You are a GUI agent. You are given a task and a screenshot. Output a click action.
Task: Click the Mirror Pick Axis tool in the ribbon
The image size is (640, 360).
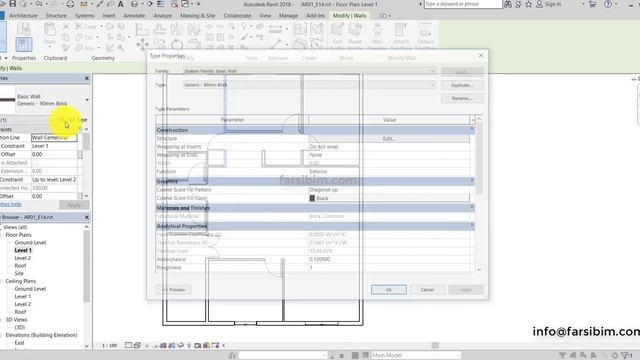177,29
